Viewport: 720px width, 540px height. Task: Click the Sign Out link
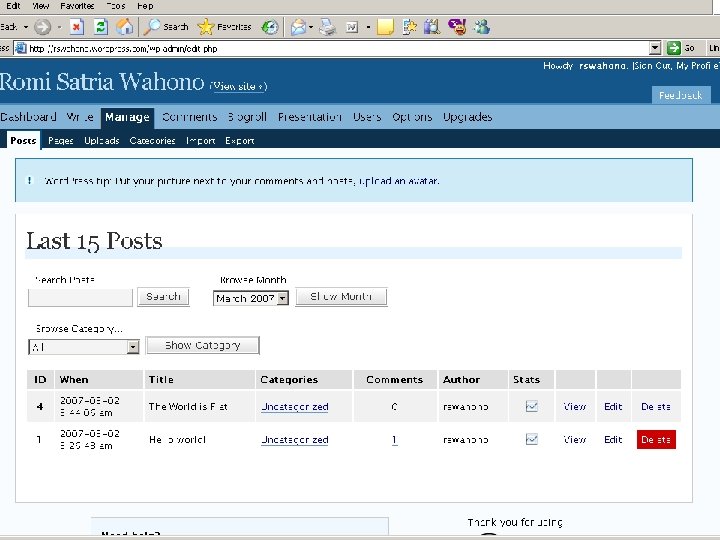pos(653,66)
